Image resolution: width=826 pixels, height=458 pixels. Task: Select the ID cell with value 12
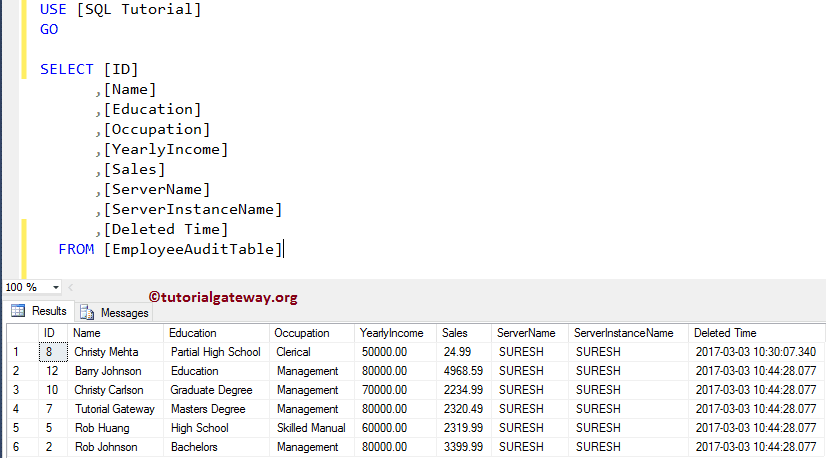[53, 371]
